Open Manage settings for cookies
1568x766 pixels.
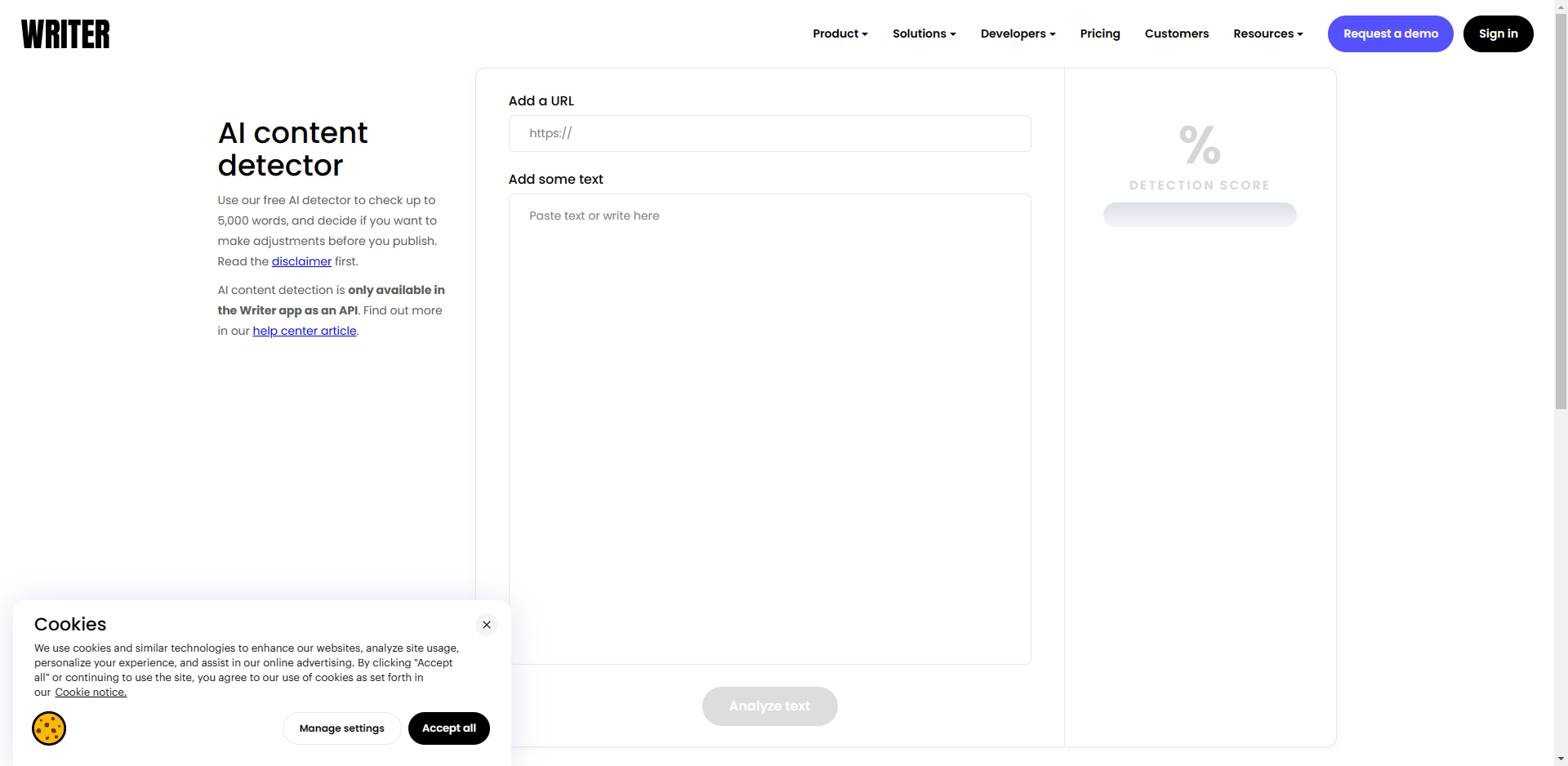click(341, 728)
